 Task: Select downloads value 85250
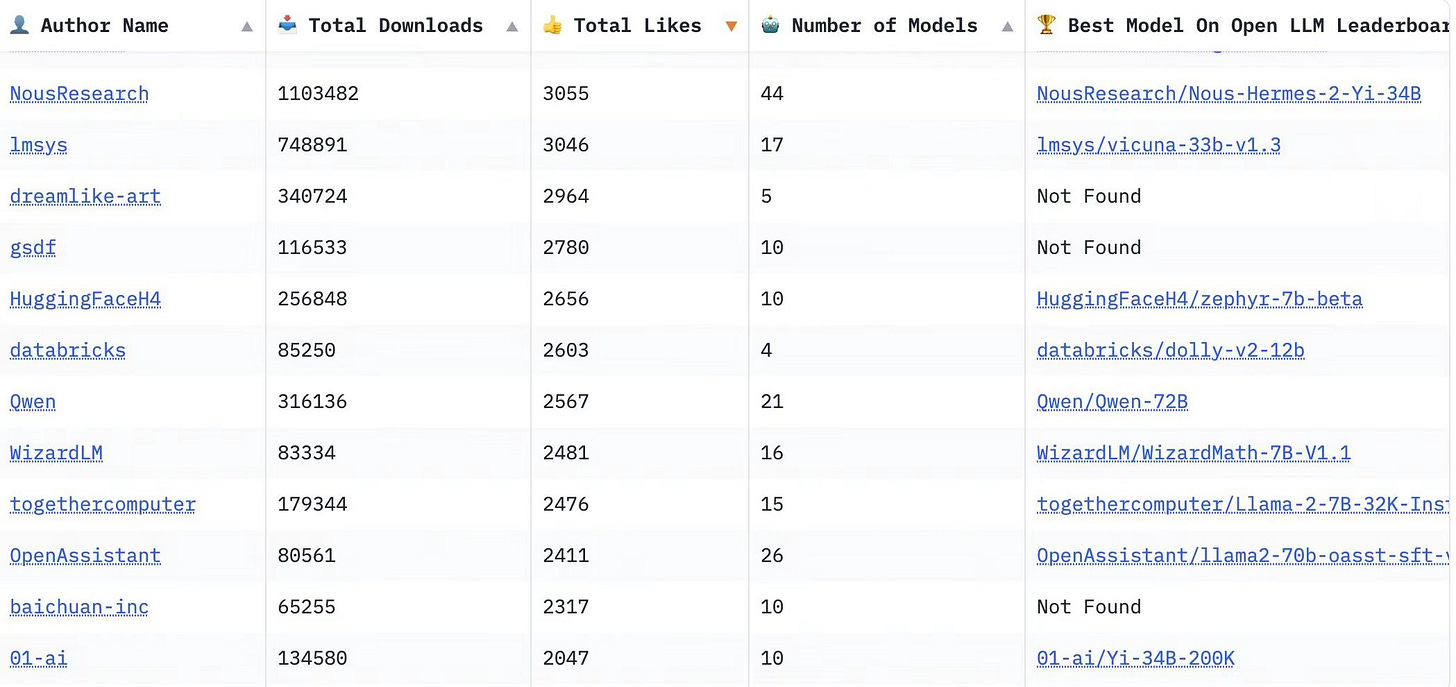tap(306, 350)
